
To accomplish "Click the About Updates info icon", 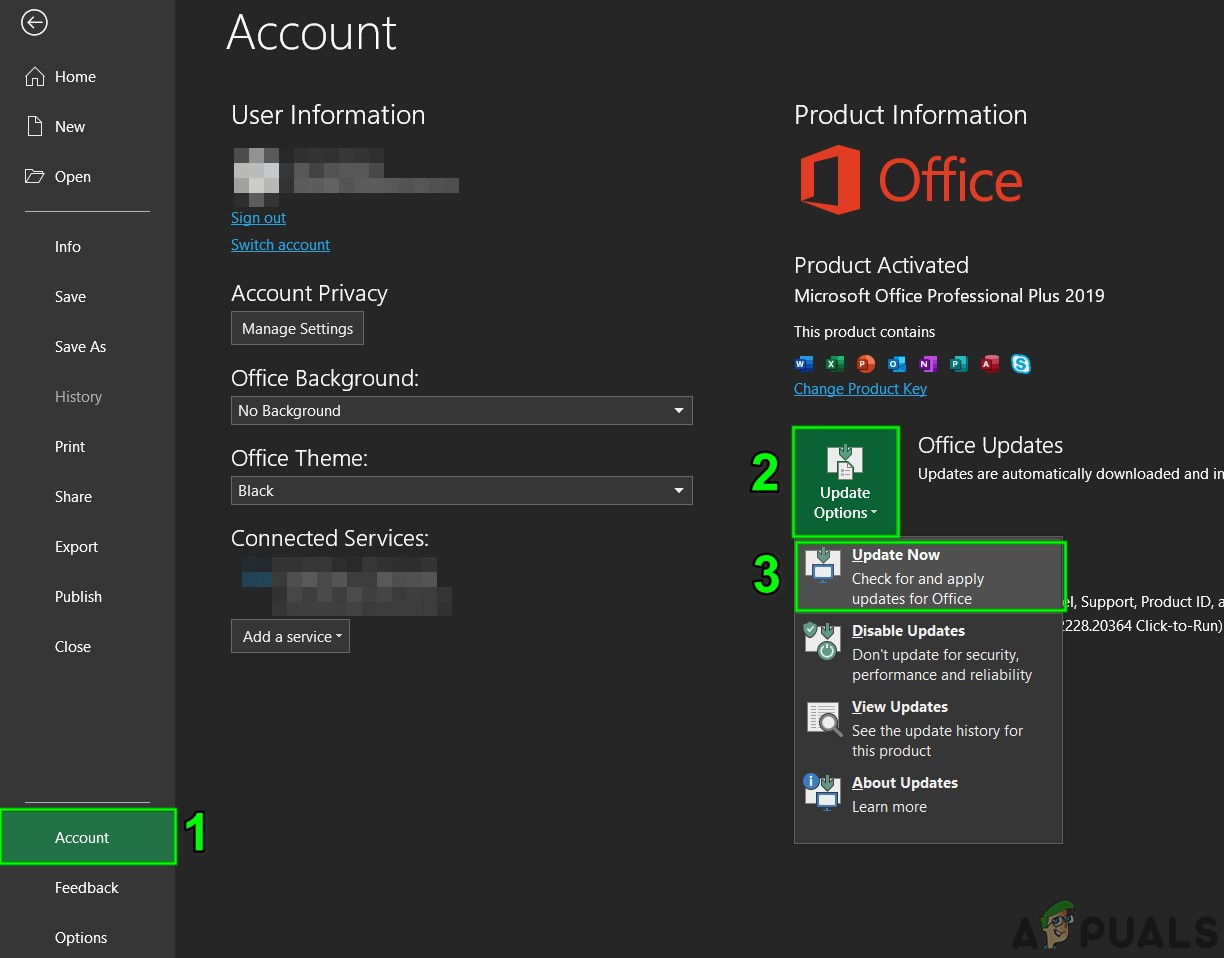I will [x=823, y=792].
